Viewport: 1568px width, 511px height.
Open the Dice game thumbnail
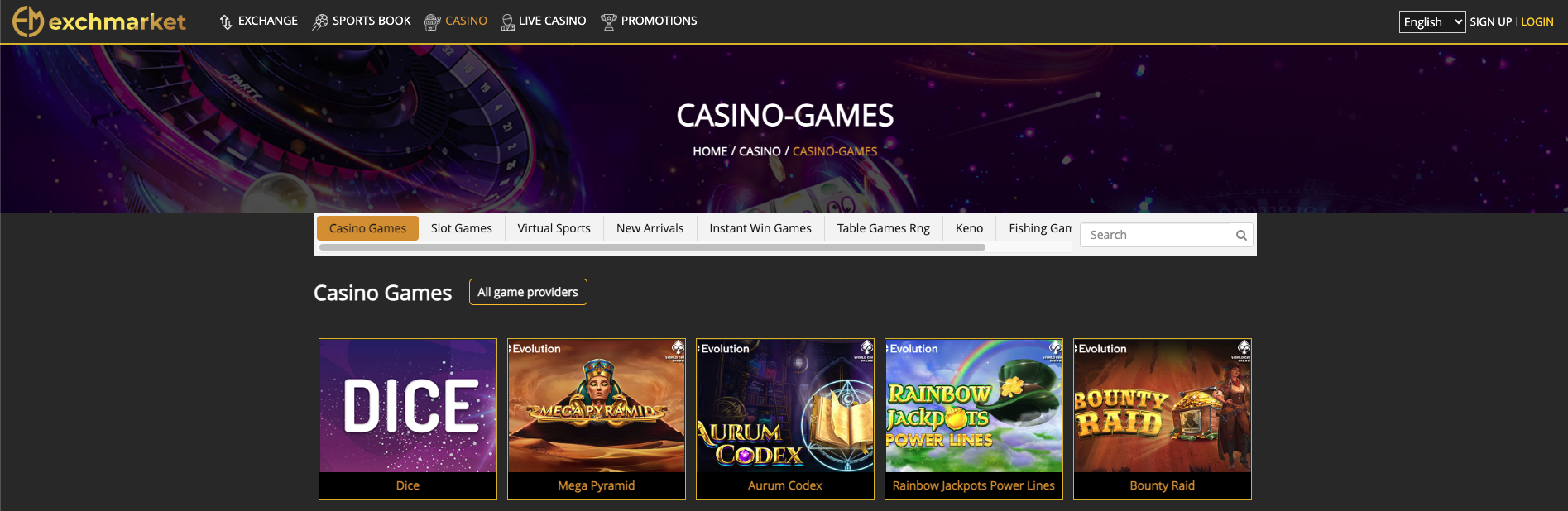pyautogui.click(x=408, y=419)
